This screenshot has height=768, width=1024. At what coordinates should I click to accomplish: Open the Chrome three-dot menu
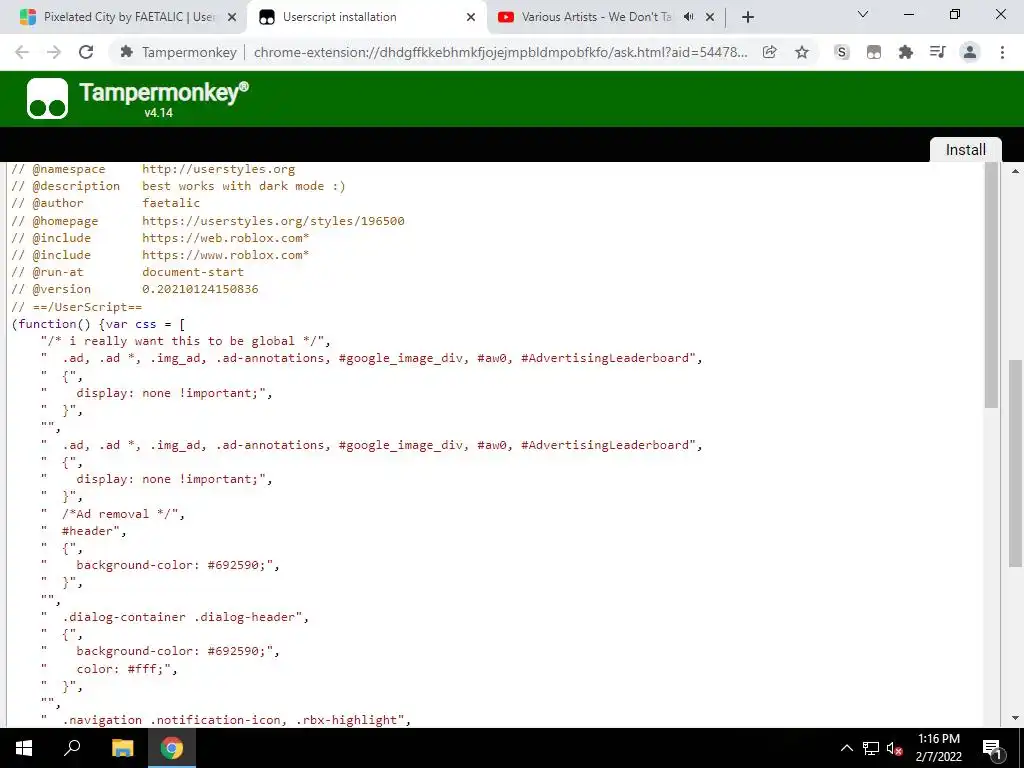(1002, 52)
